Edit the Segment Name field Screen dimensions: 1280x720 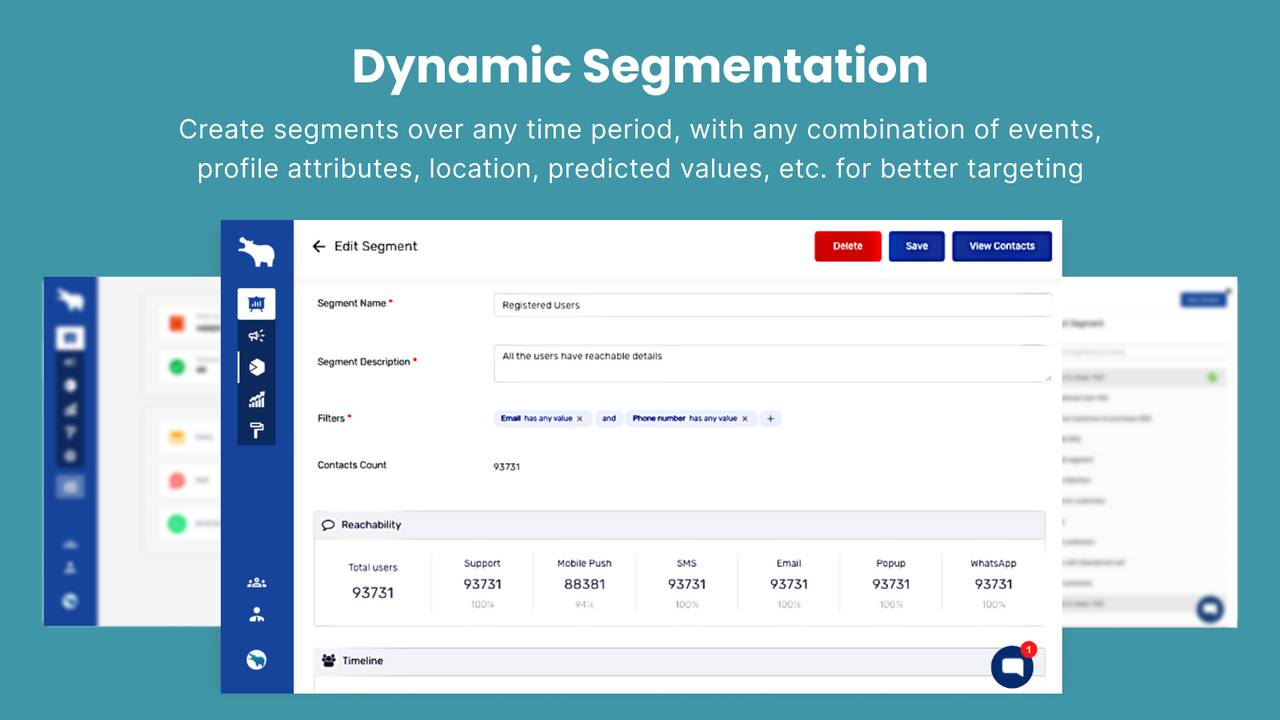[x=773, y=305]
